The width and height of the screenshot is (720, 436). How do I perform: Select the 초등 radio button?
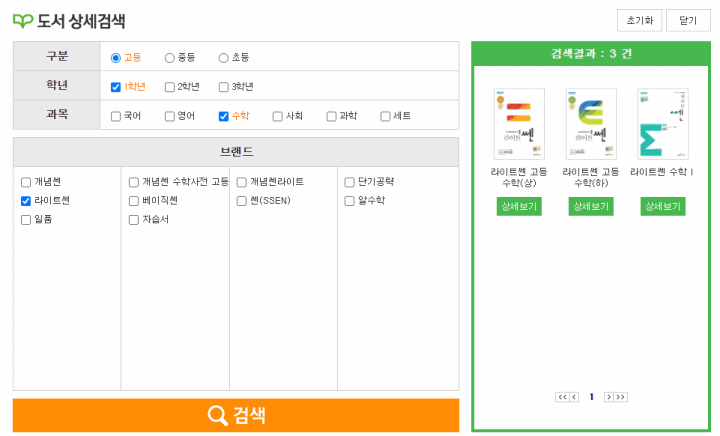(223, 58)
